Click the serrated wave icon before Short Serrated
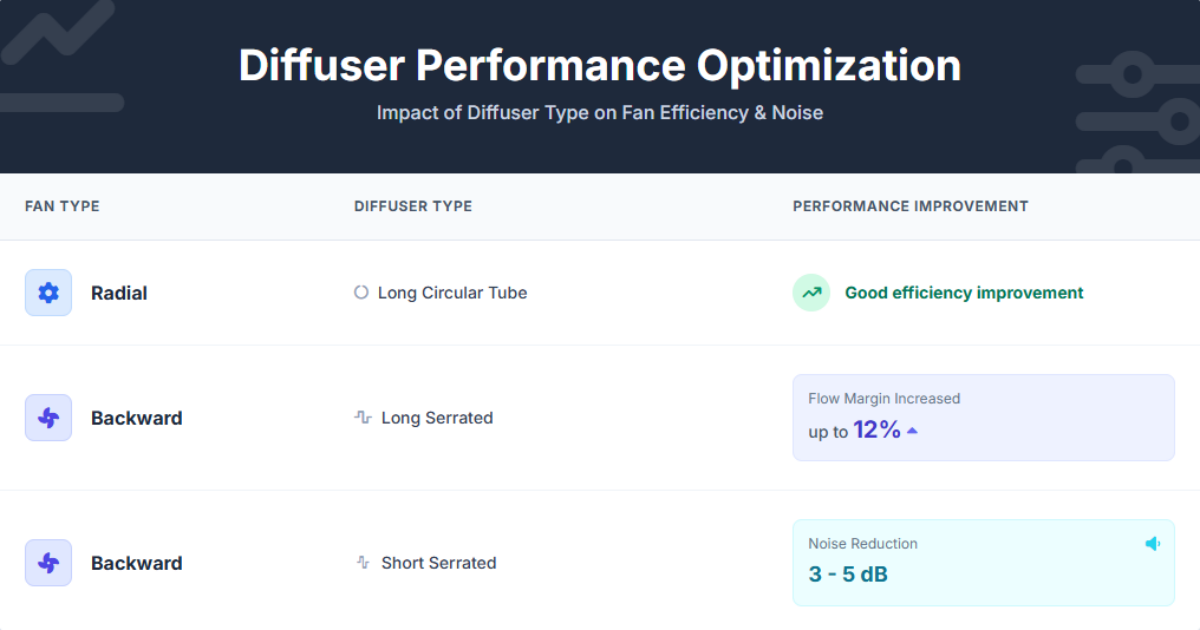 coord(361,562)
